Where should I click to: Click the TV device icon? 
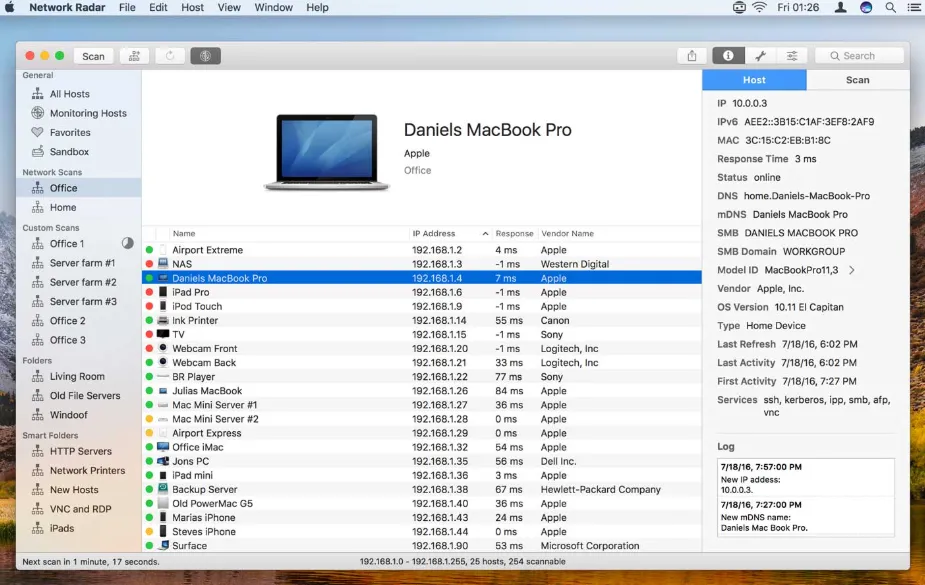[x=163, y=334]
